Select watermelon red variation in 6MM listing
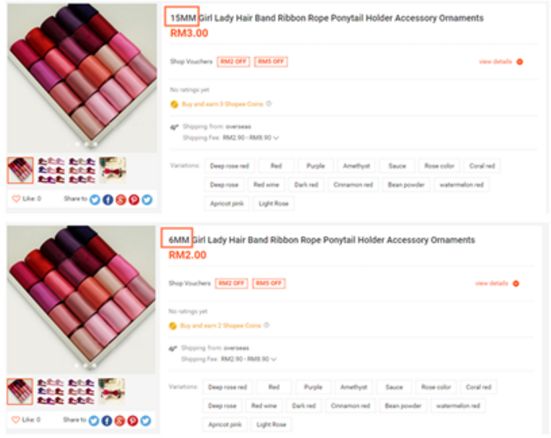551x438 pixels. (458, 406)
